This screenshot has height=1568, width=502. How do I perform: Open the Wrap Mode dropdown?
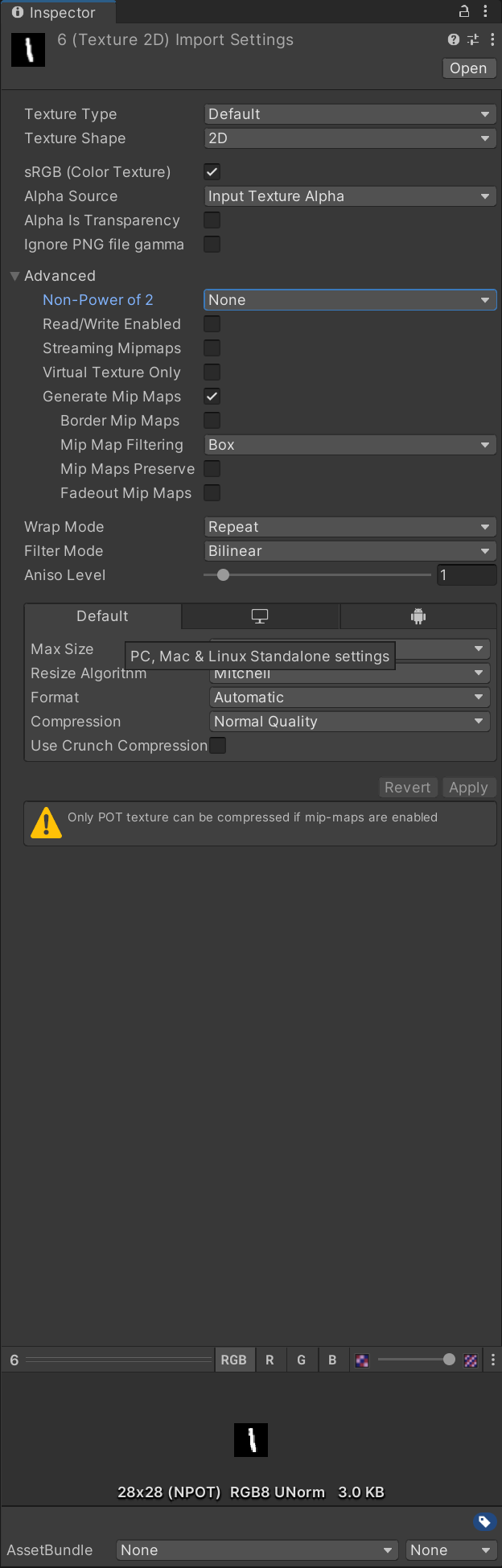click(x=349, y=527)
